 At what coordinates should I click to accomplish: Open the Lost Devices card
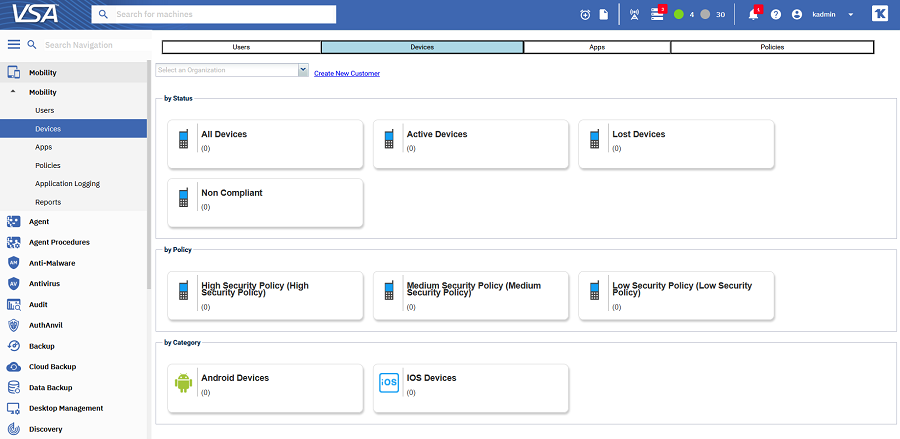tap(676, 144)
